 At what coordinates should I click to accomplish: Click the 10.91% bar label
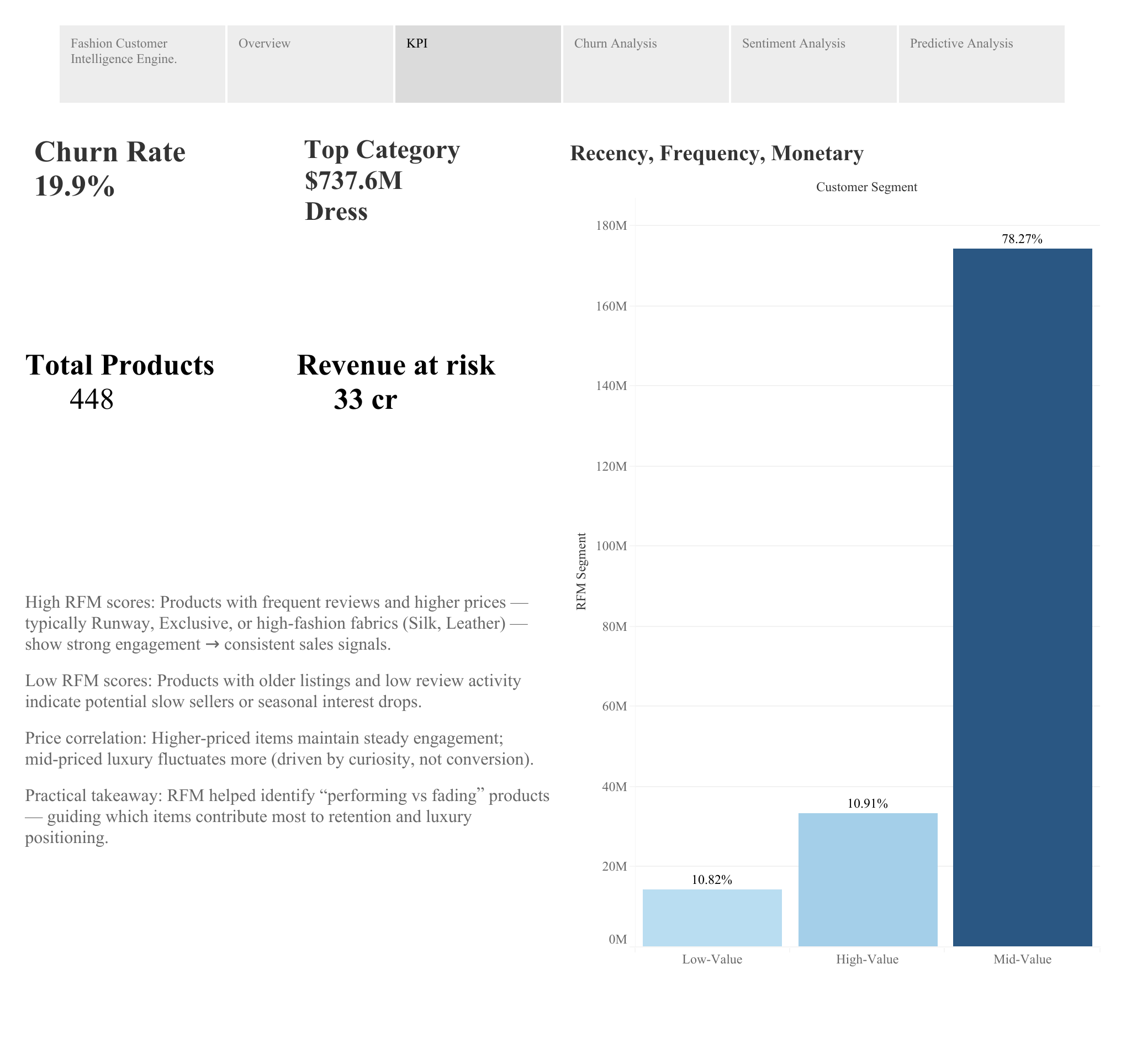point(867,804)
